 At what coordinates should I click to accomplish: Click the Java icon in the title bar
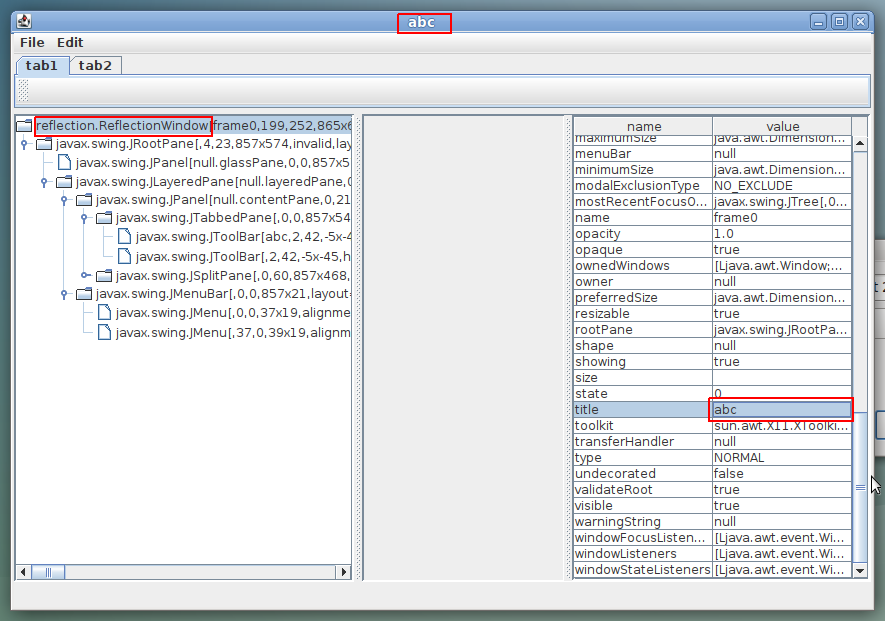pos(24,22)
